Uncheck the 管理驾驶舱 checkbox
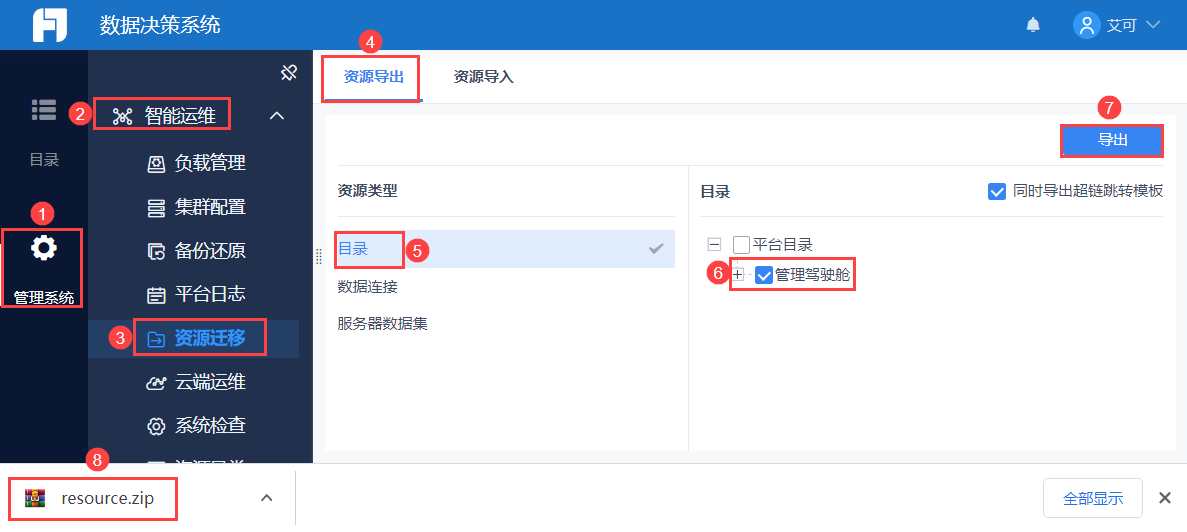1187x532 pixels. [764, 275]
